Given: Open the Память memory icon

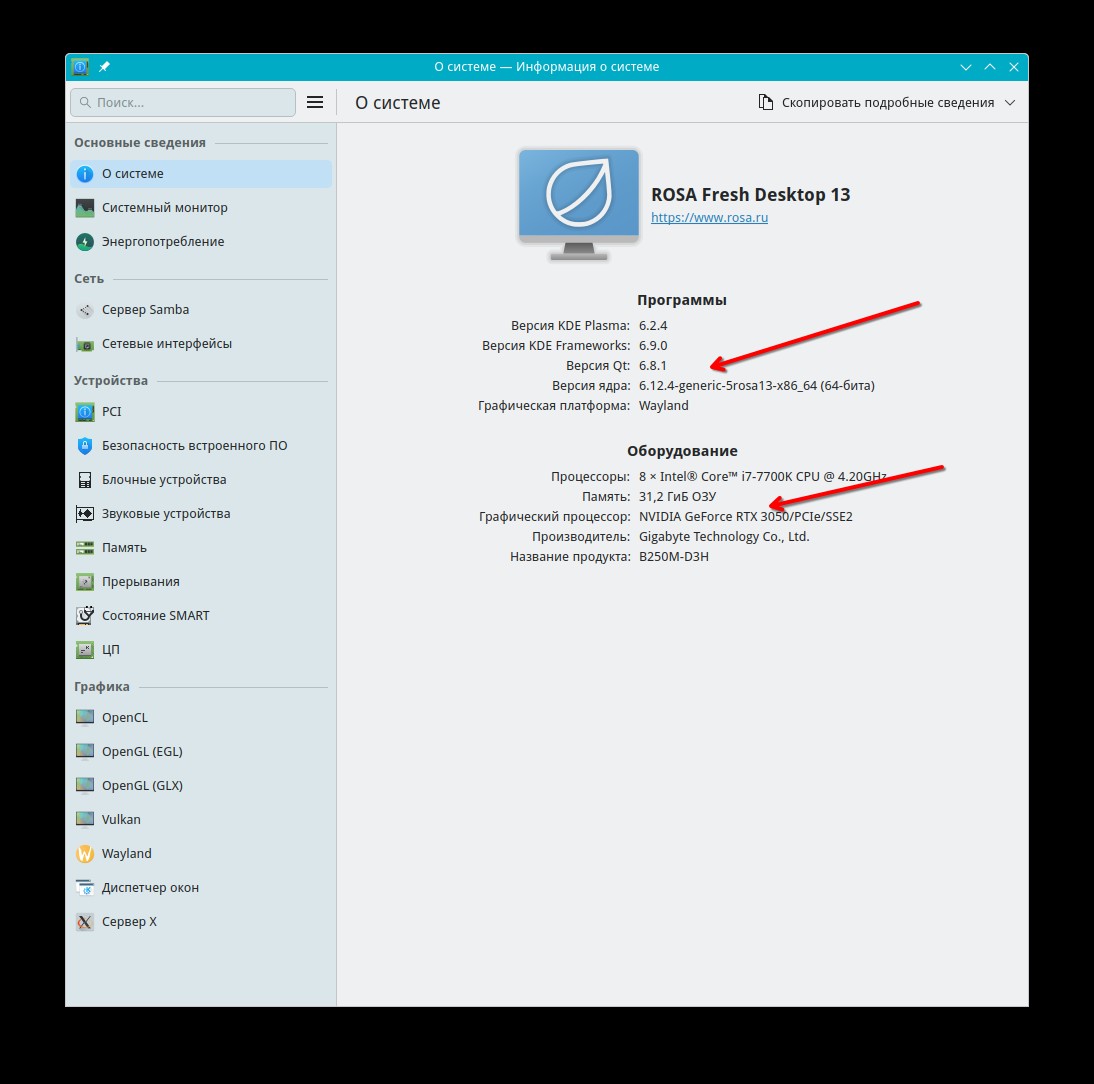Looking at the screenshot, I should coord(84,548).
